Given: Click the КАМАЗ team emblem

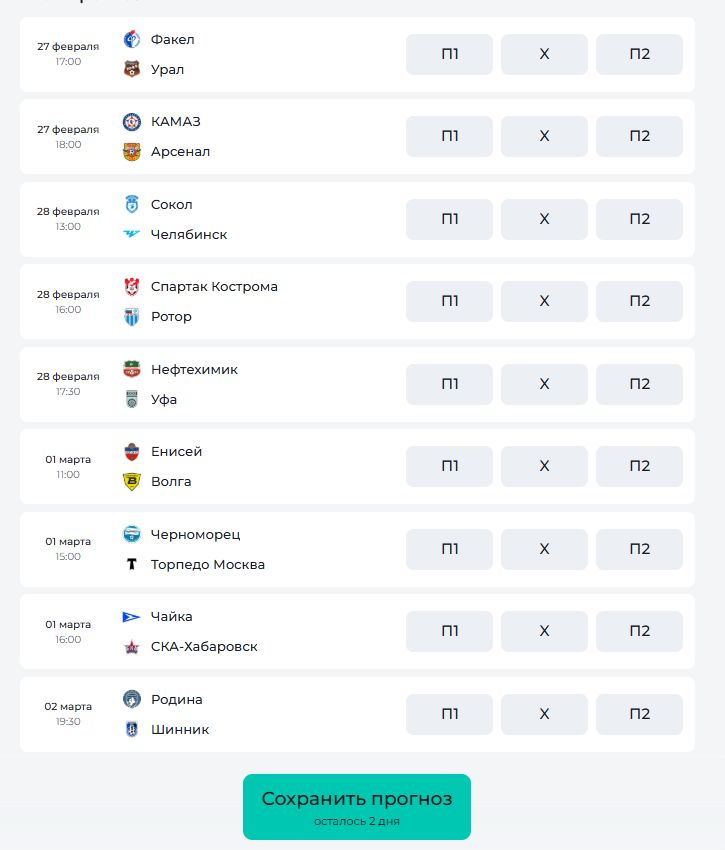Looking at the screenshot, I should coord(132,122).
